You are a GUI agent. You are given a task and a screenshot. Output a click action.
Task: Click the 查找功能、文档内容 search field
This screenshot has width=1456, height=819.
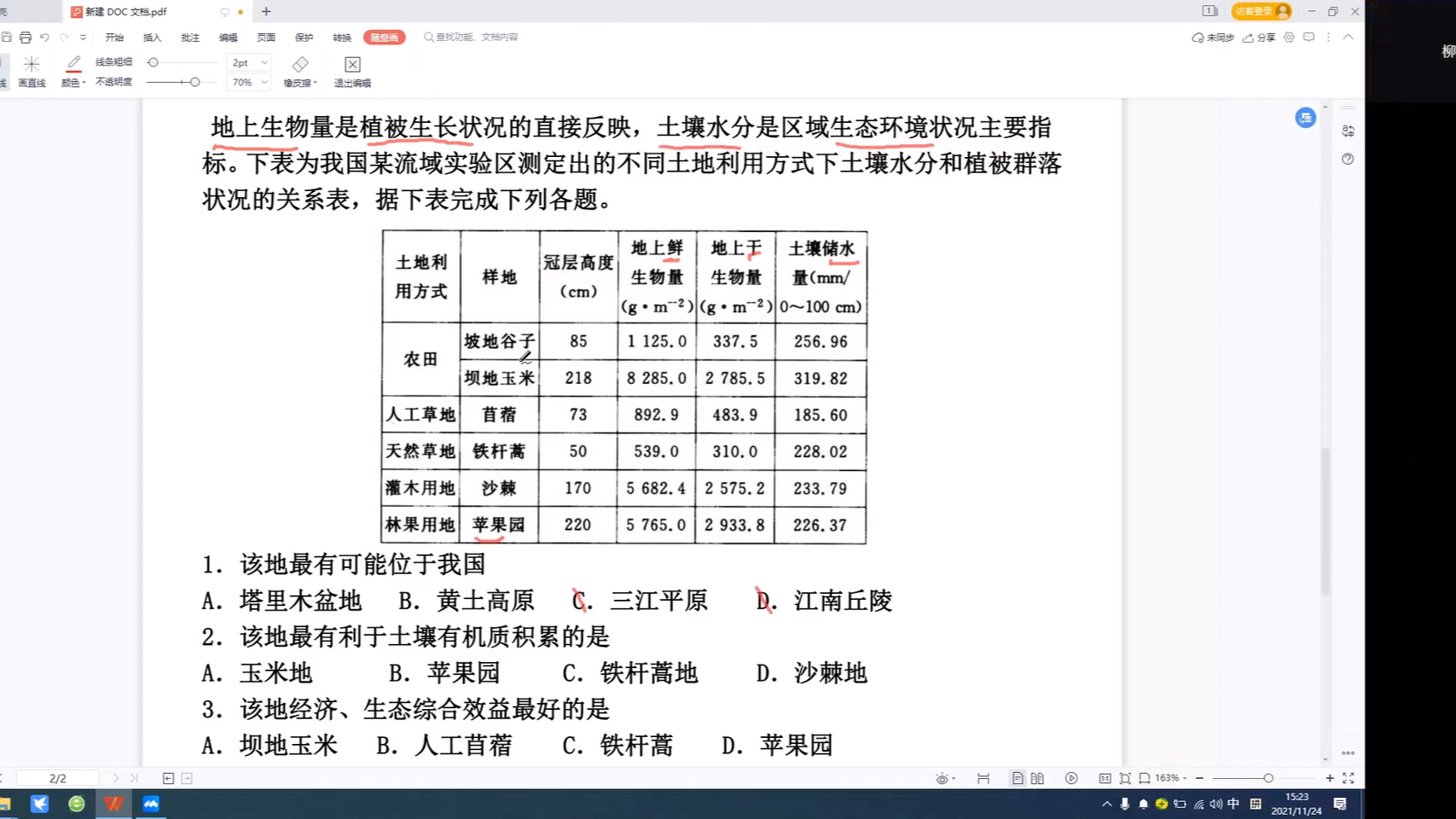(472, 38)
